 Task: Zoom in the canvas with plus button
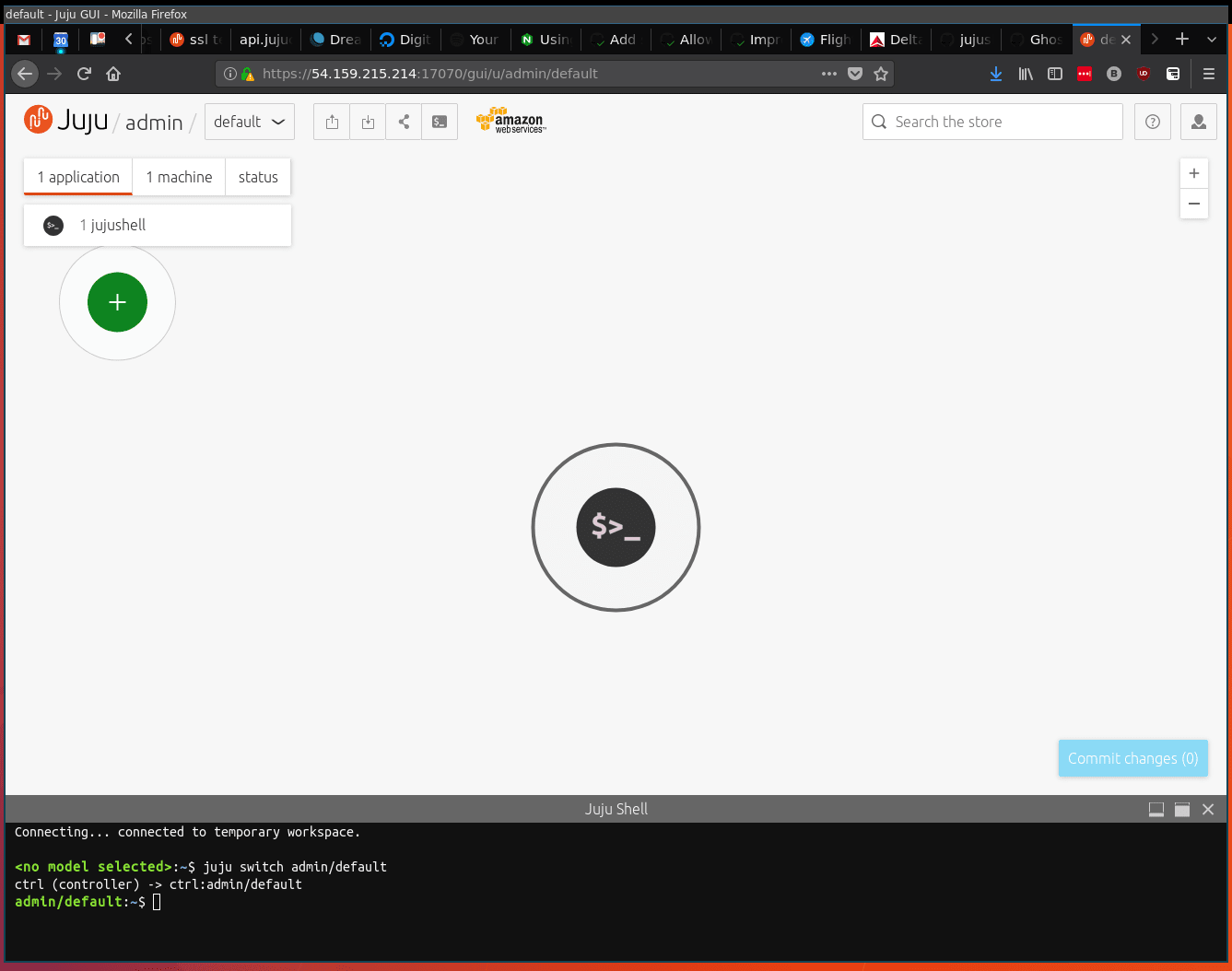click(x=1194, y=173)
